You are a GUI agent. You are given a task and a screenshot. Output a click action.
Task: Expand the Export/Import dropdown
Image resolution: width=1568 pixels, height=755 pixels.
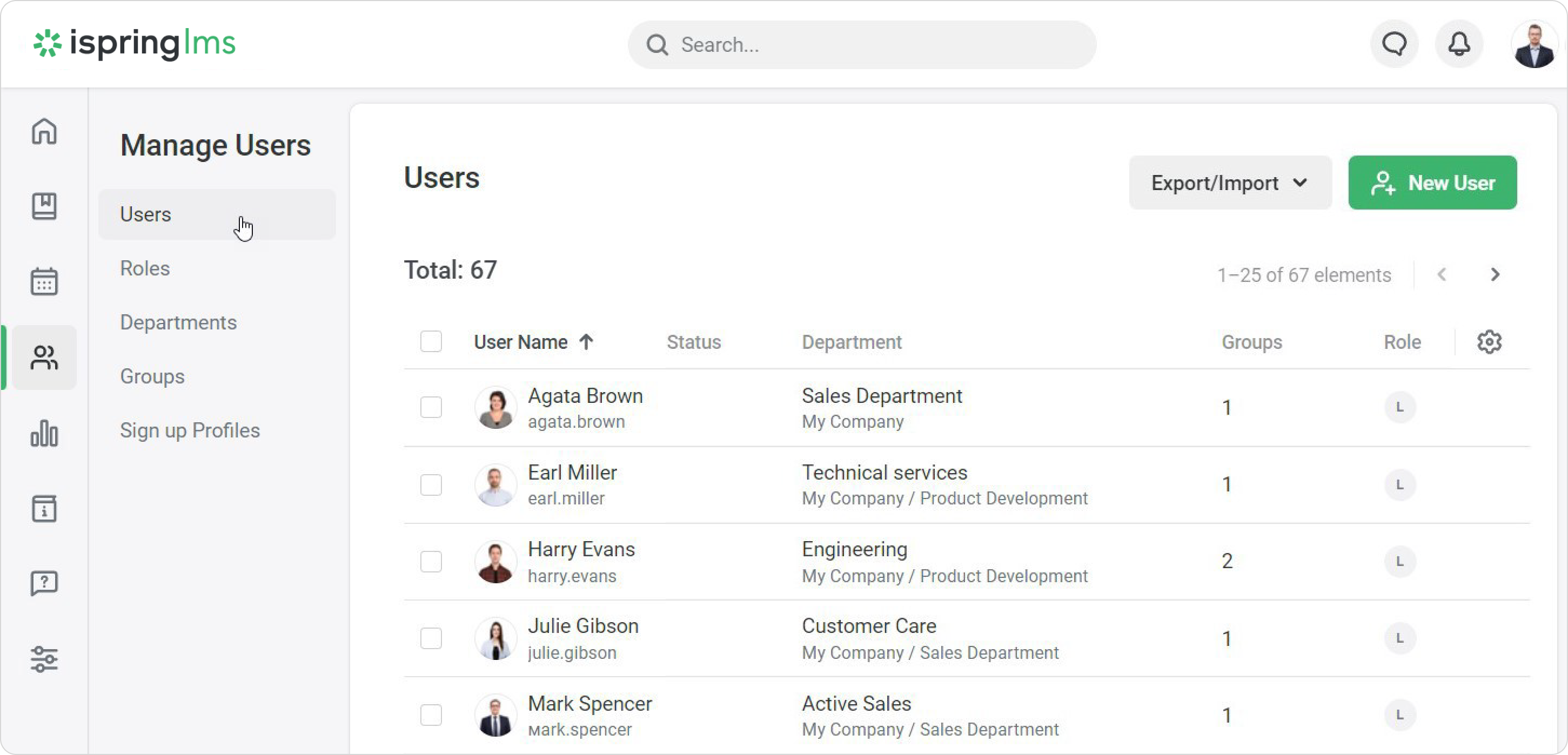(x=1230, y=183)
